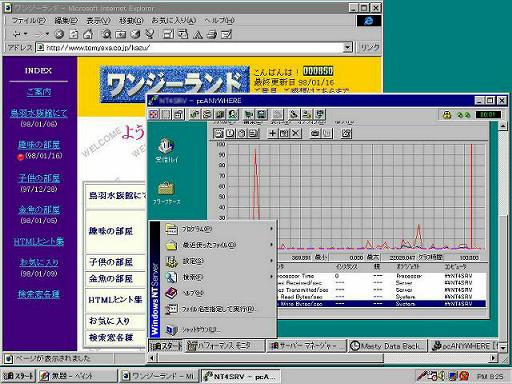
Task: Click the local スタート button on the taskbar
Action: tap(18, 376)
